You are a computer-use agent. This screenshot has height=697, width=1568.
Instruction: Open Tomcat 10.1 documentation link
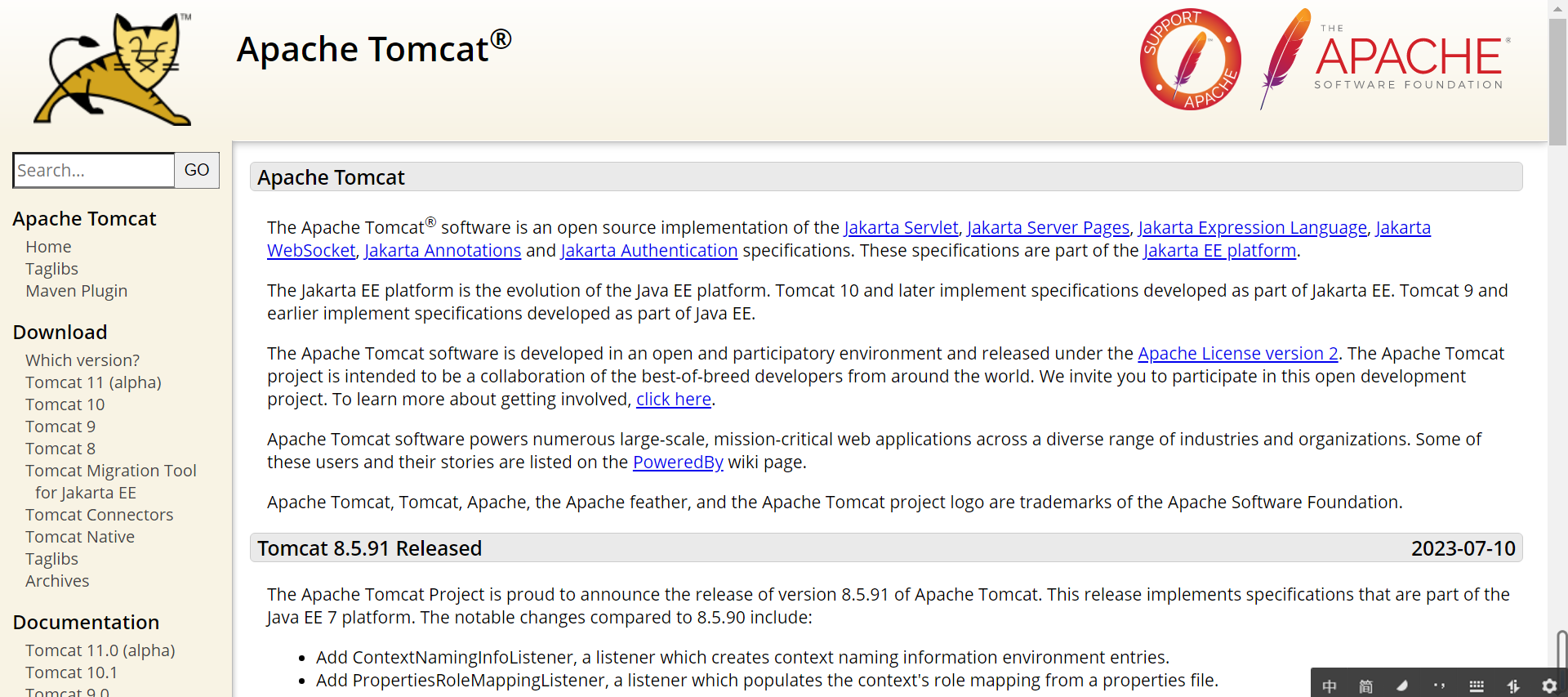[71, 672]
